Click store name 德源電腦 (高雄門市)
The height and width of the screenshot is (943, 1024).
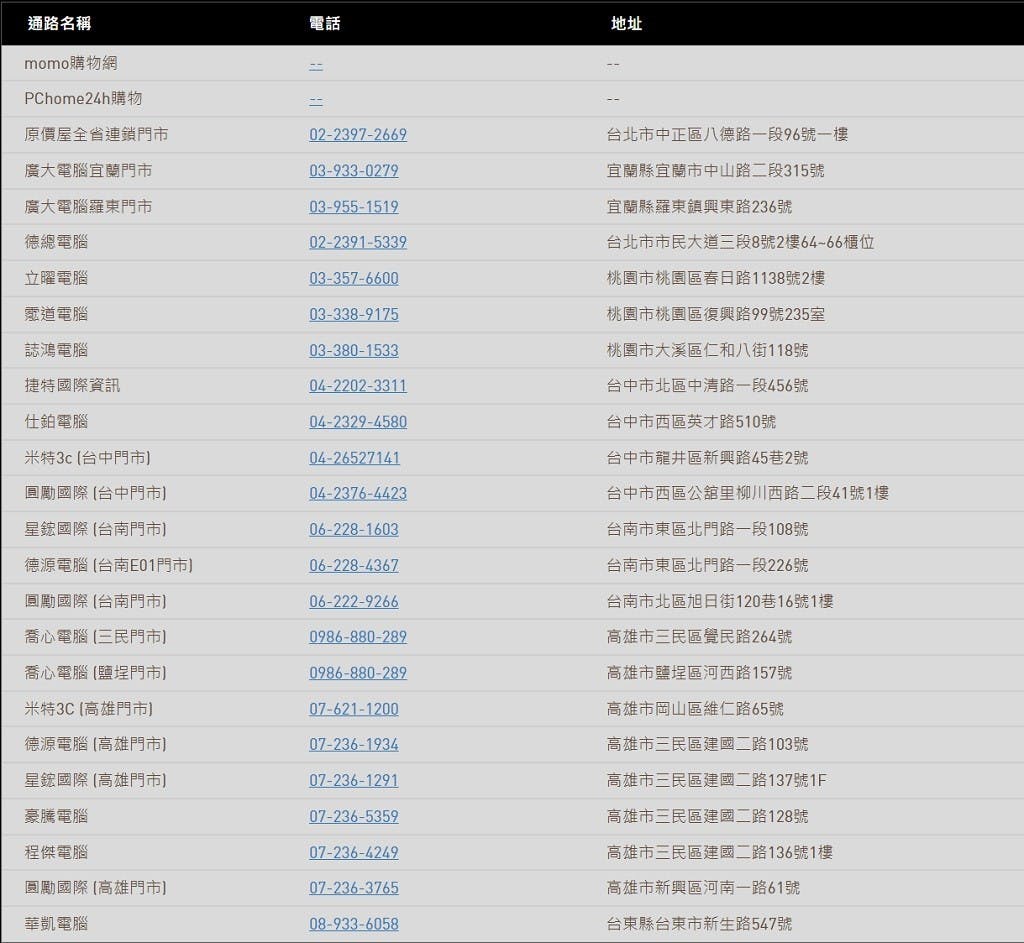(95, 744)
